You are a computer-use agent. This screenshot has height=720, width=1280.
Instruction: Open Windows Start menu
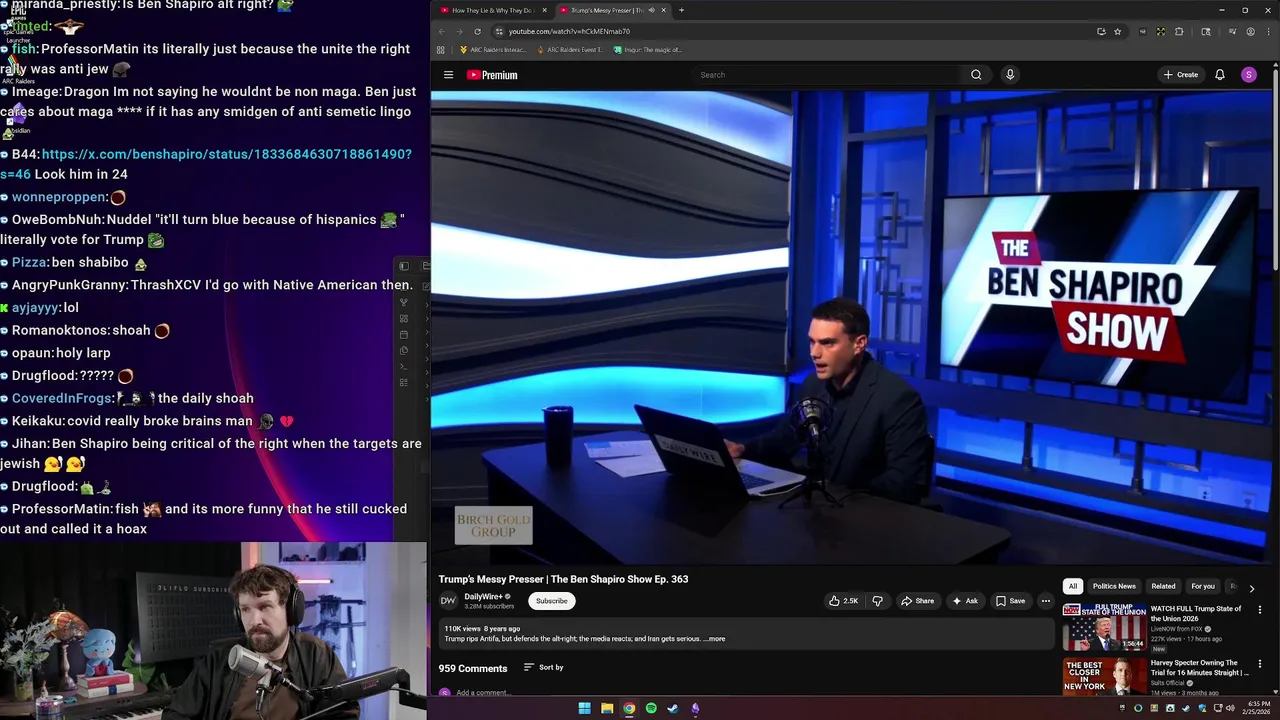[x=584, y=708]
